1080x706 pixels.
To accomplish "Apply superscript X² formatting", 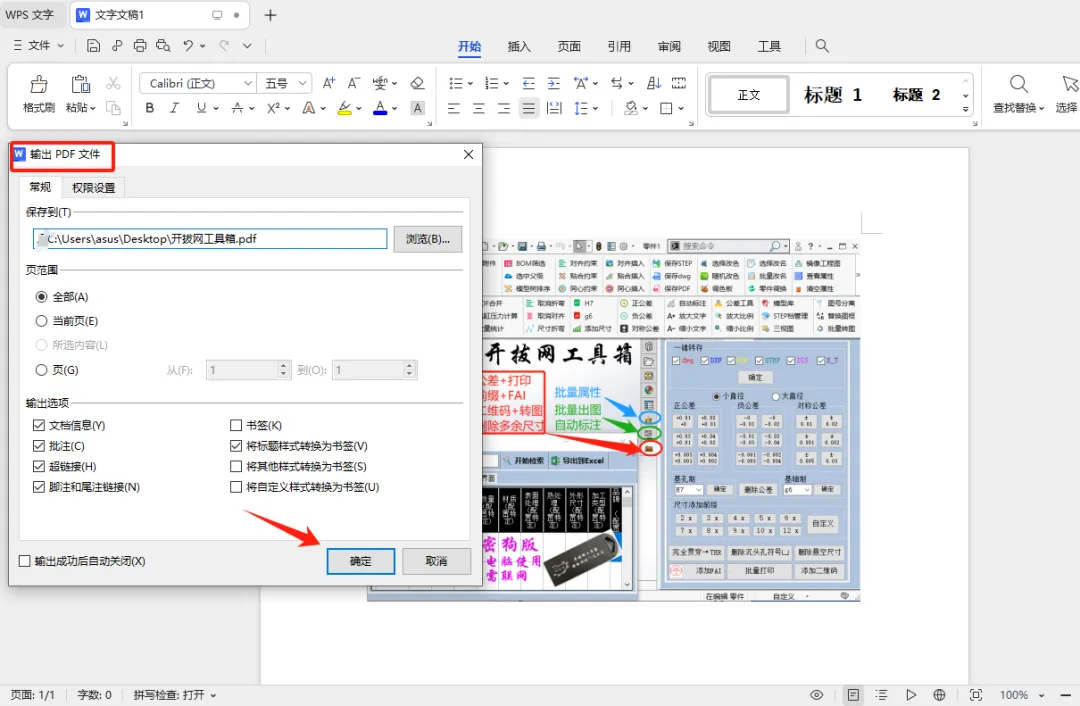I will (x=273, y=108).
